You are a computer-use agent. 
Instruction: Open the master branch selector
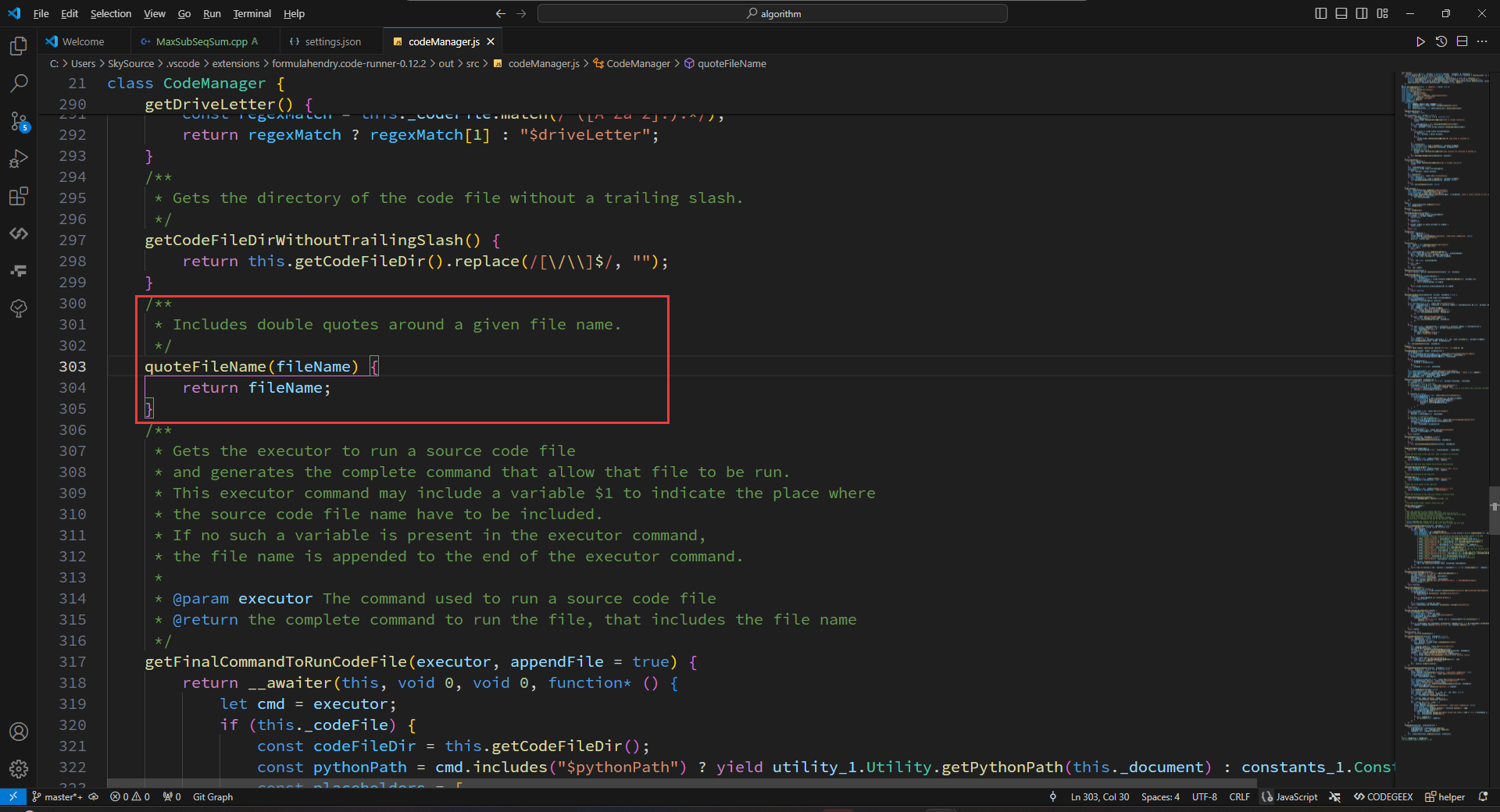click(57, 796)
